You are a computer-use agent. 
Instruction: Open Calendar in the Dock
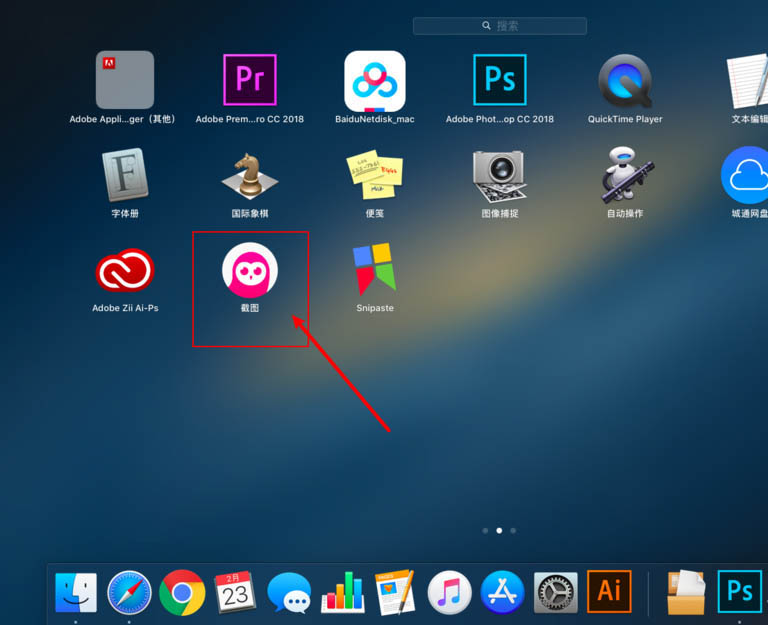[235, 592]
